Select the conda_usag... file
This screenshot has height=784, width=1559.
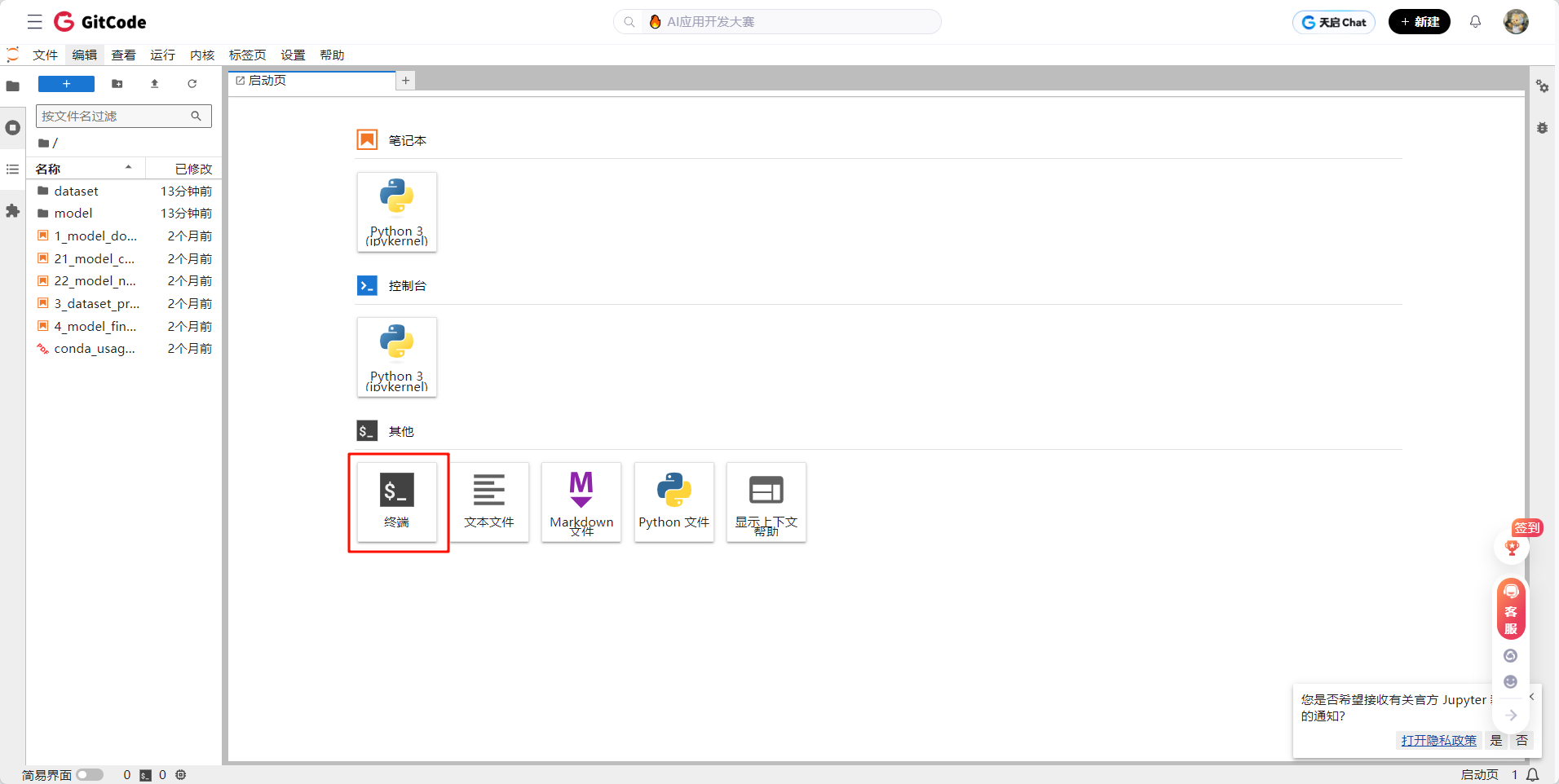click(124, 348)
